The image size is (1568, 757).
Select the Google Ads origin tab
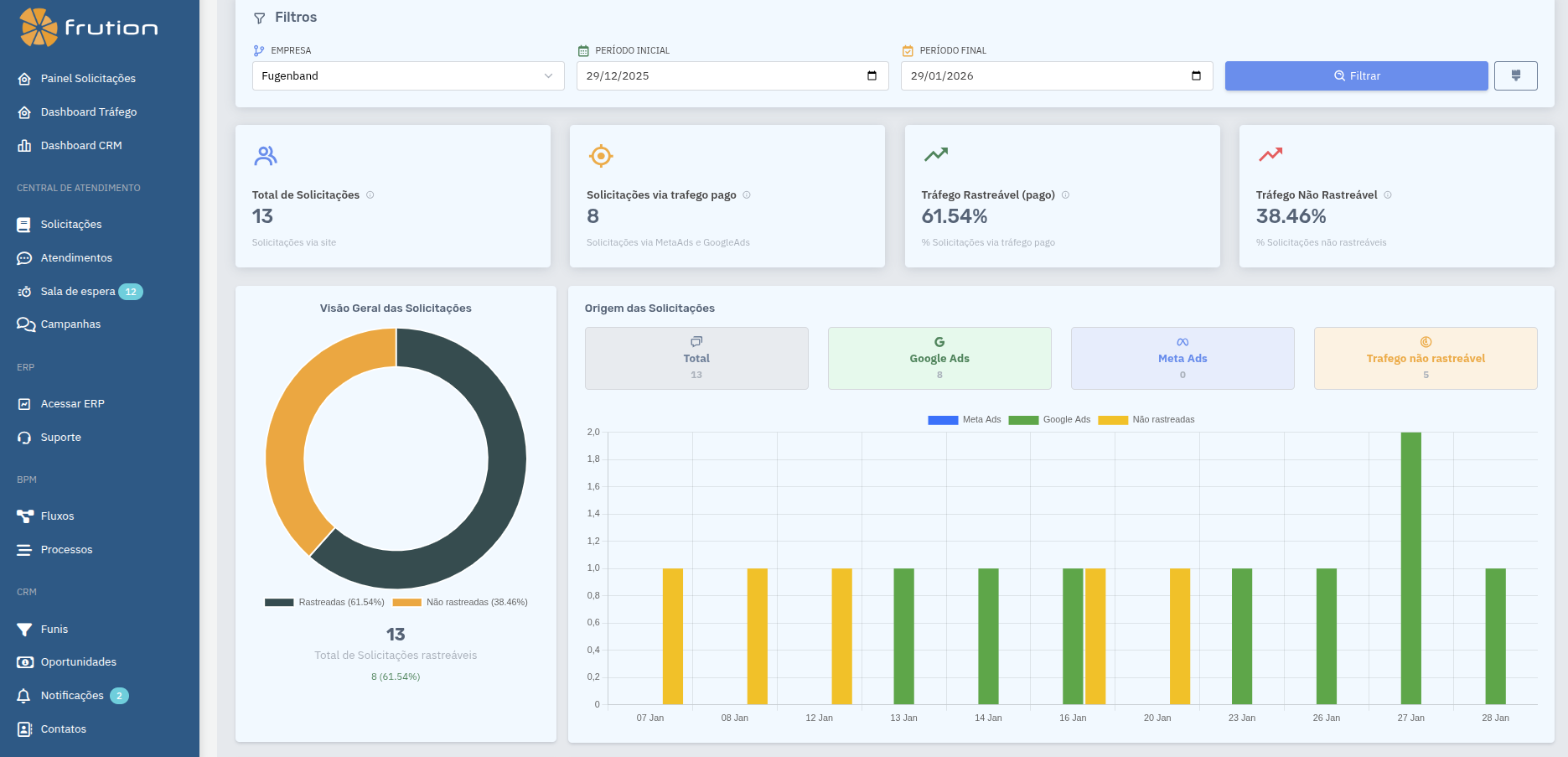[x=939, y=359]
